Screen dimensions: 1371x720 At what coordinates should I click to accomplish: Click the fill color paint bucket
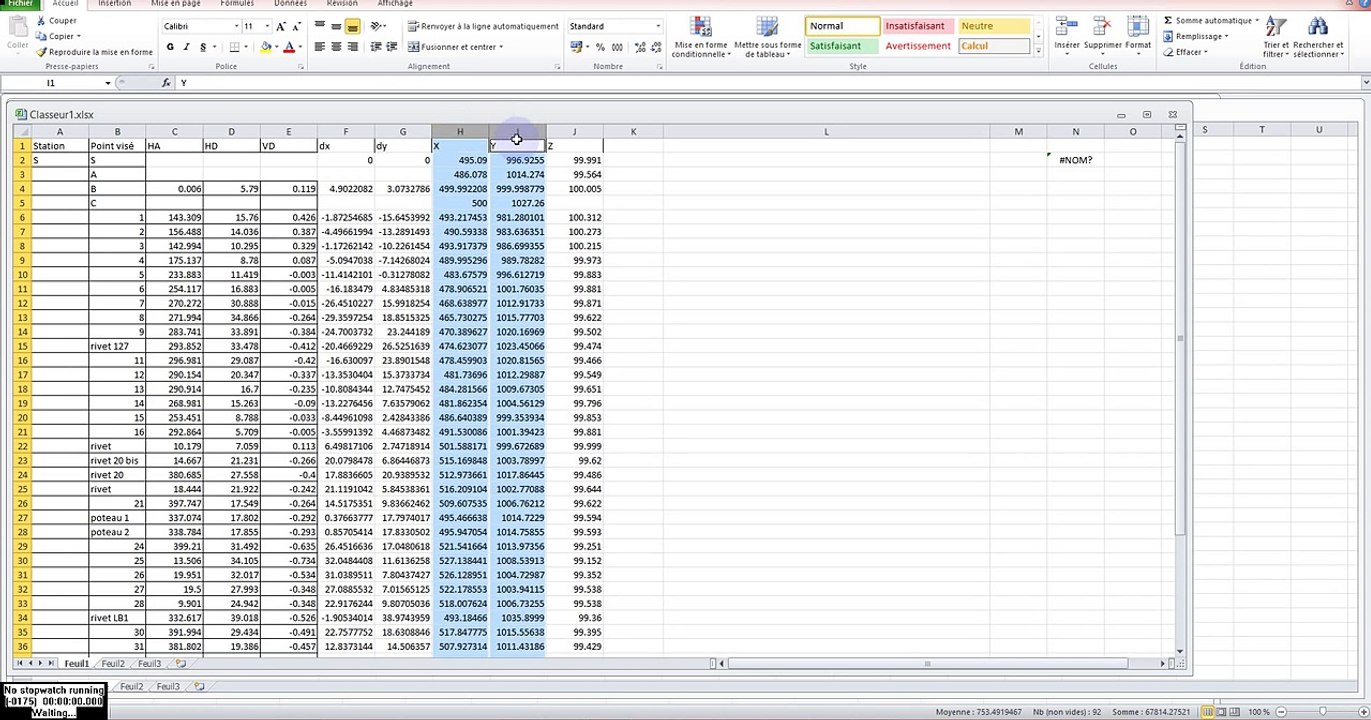tap(266, 47)
